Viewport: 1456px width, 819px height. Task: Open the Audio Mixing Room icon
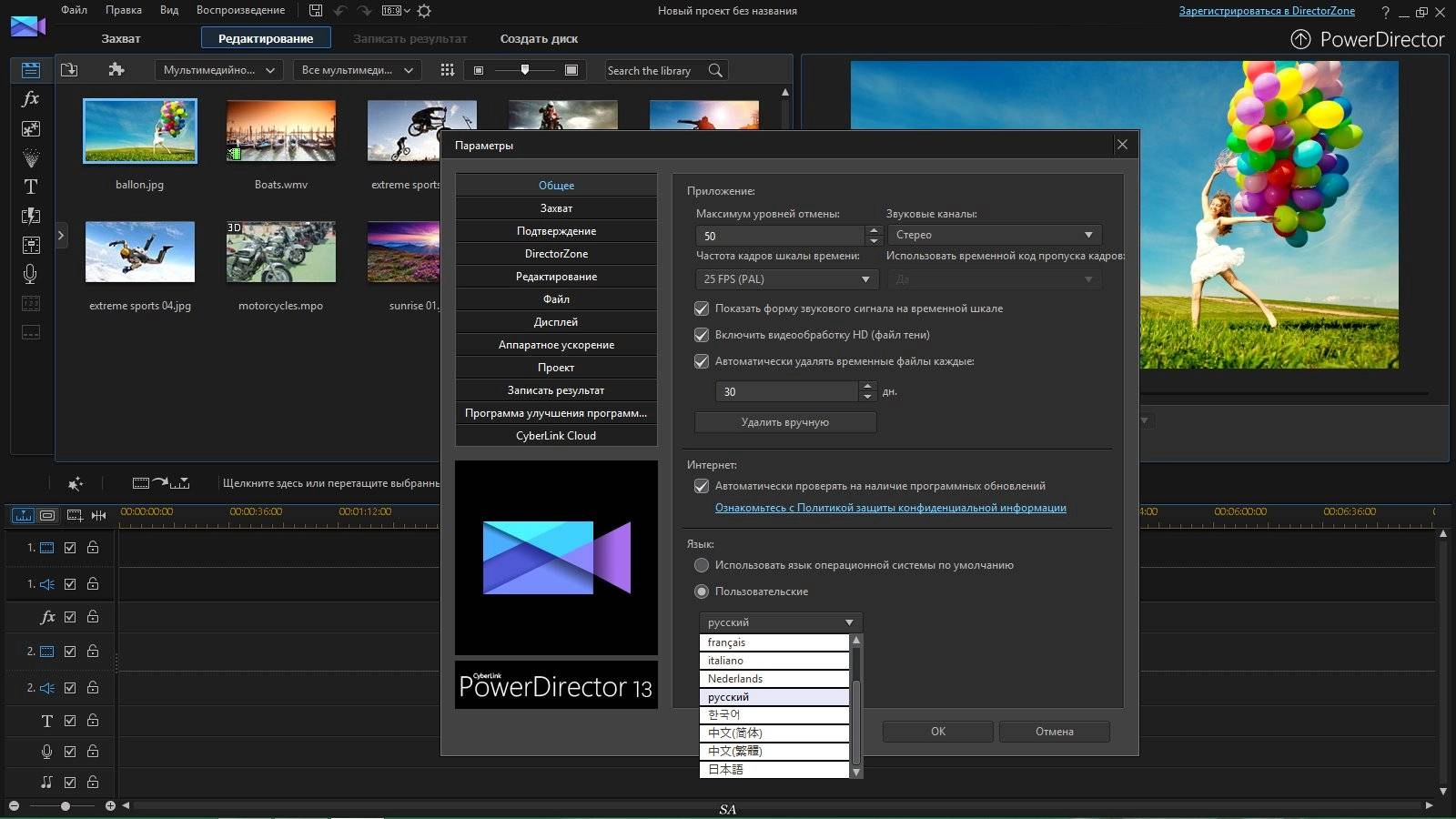[x=31, y=245]
